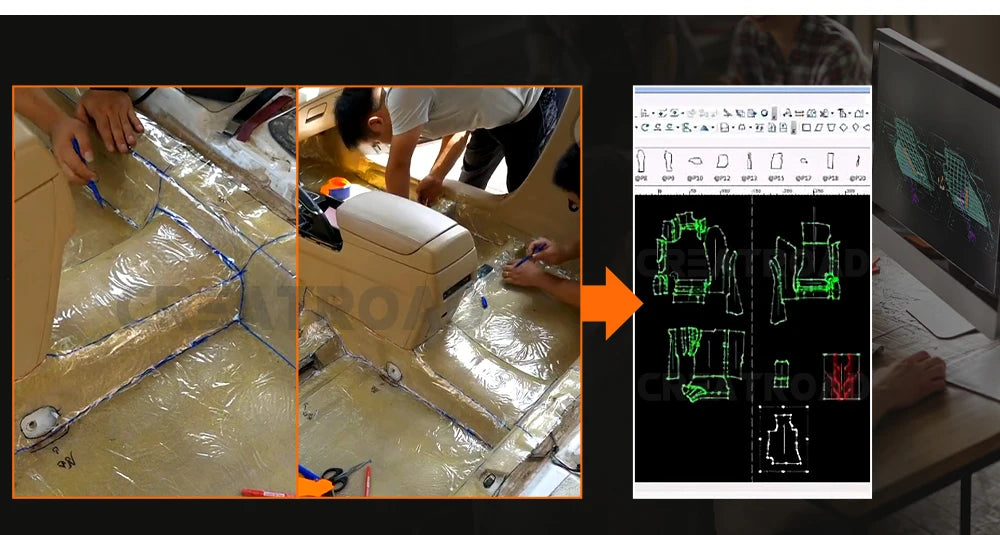Click the blue title bar of CAD window
Image resolution: width=1000 pixels, height=535 pixels.
coord(752,90)
